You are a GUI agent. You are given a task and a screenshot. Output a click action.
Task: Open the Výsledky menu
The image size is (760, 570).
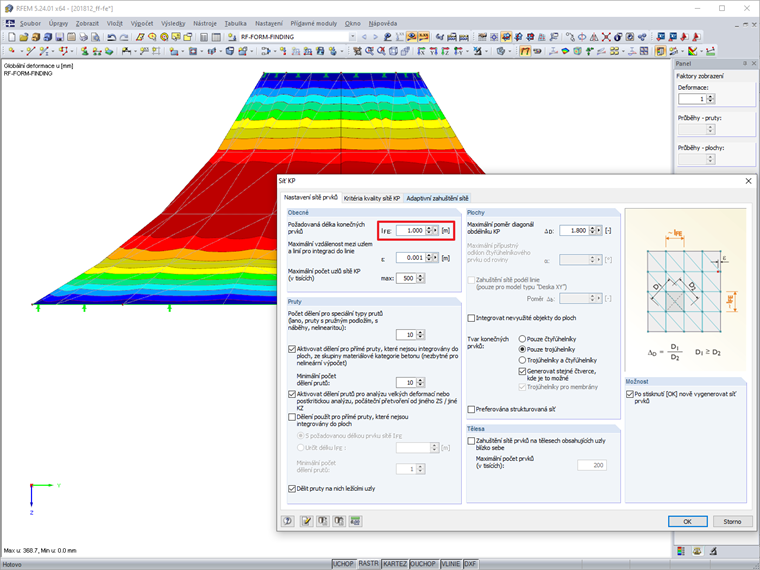click(173, 23)
